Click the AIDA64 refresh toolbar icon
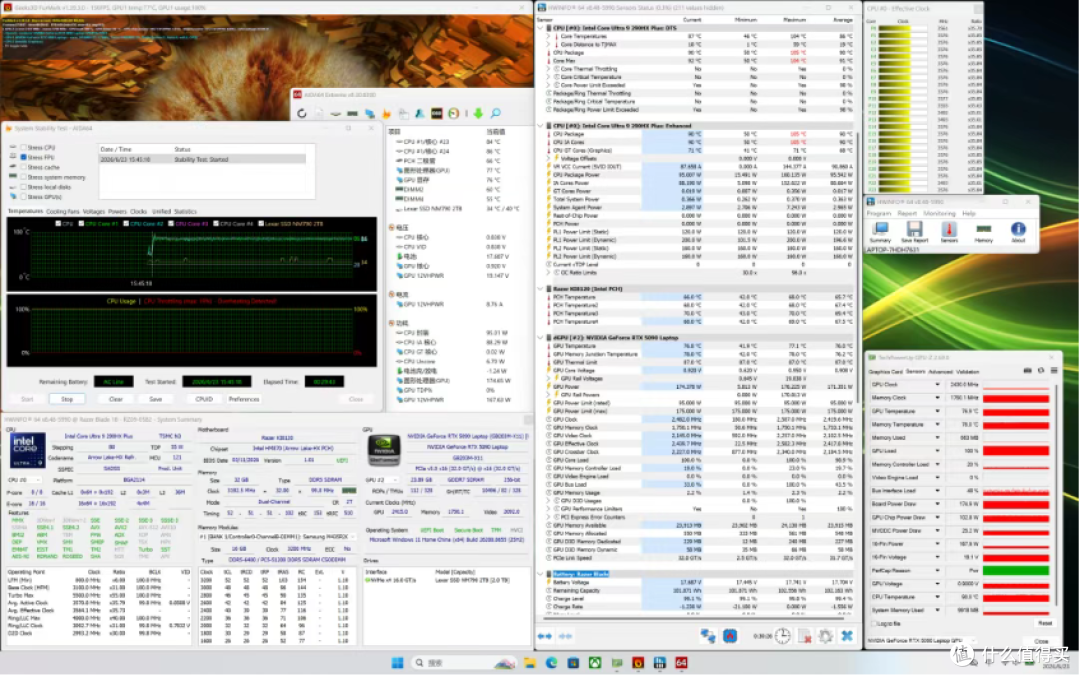The height and width of the screenshot is (677, 1080). 302,114
